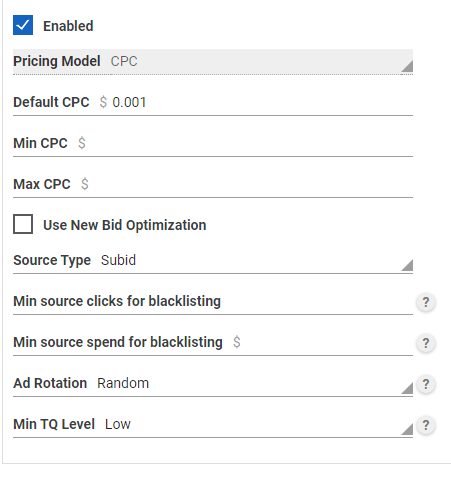
Task: Open help for Min source spend blacklisting
Action: pos(426,343)
